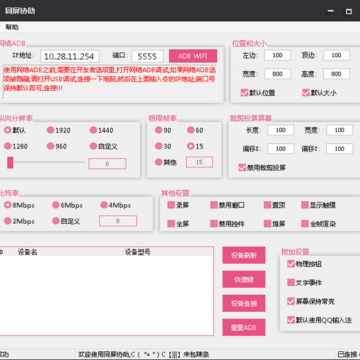Enable the 录屏 checkbox
The width and height of the screenshot is (360, 360).
(171, 205)
